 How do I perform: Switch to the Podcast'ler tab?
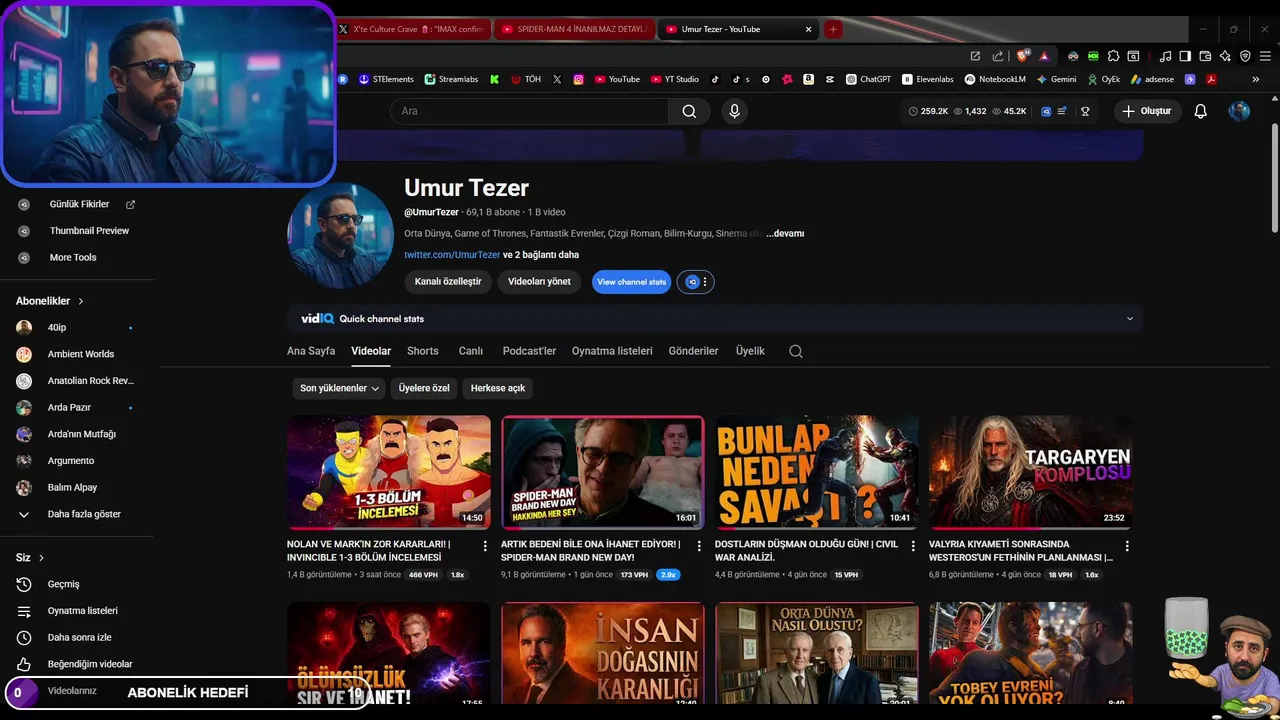pyautogui.click(x=529, y=351)
